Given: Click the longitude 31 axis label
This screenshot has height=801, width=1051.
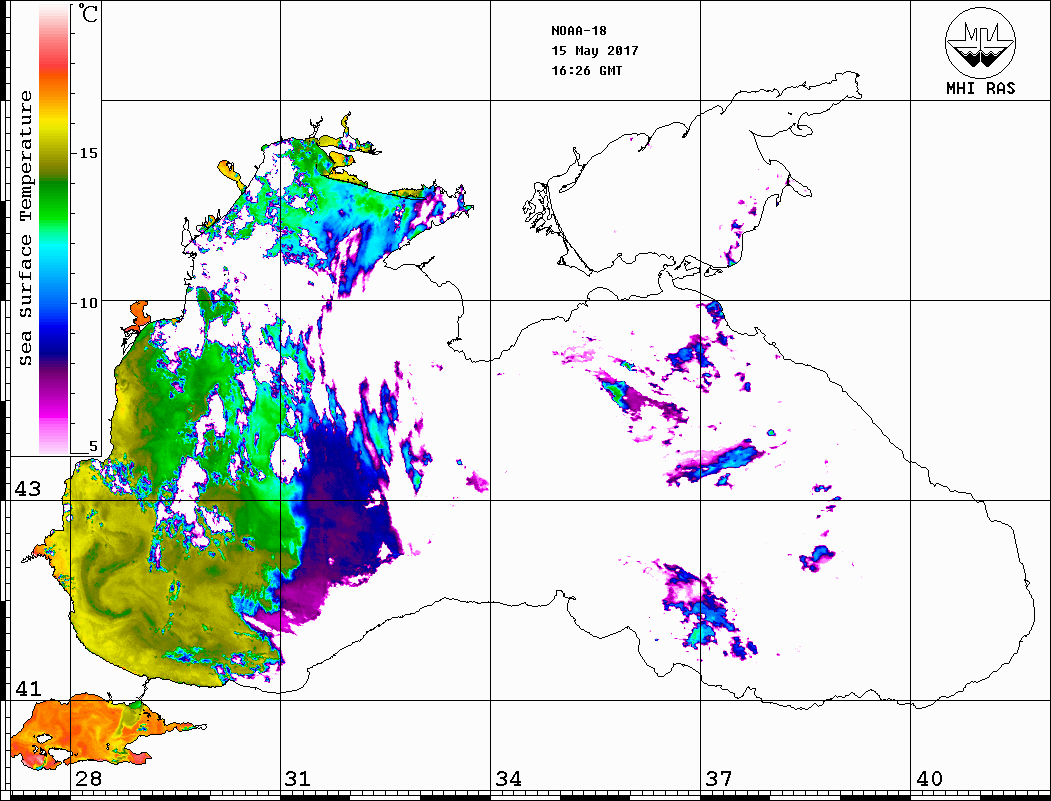Looking at the screenshot, I should 297,778.
